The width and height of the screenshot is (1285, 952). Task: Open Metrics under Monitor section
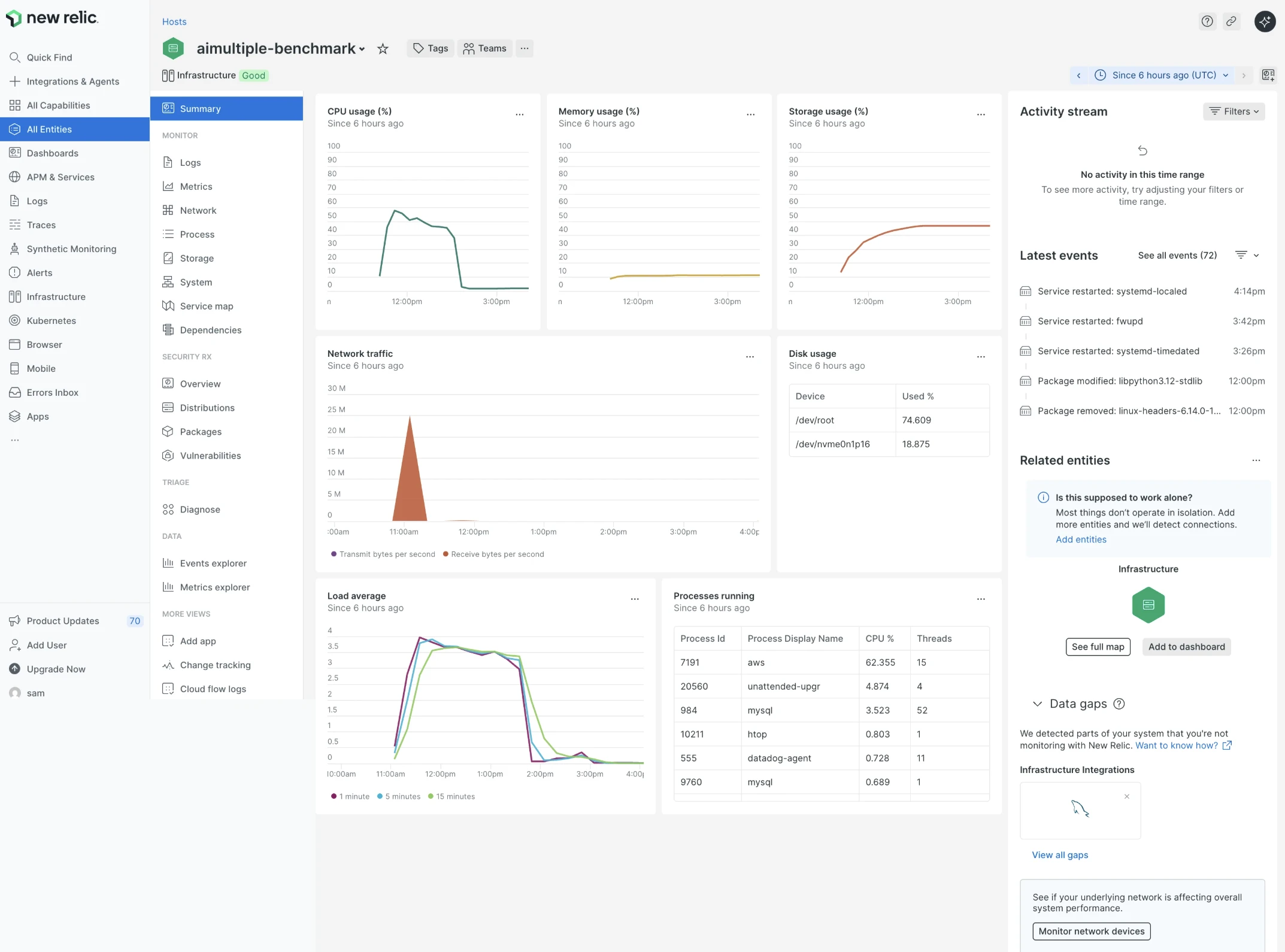coord(226,186)
